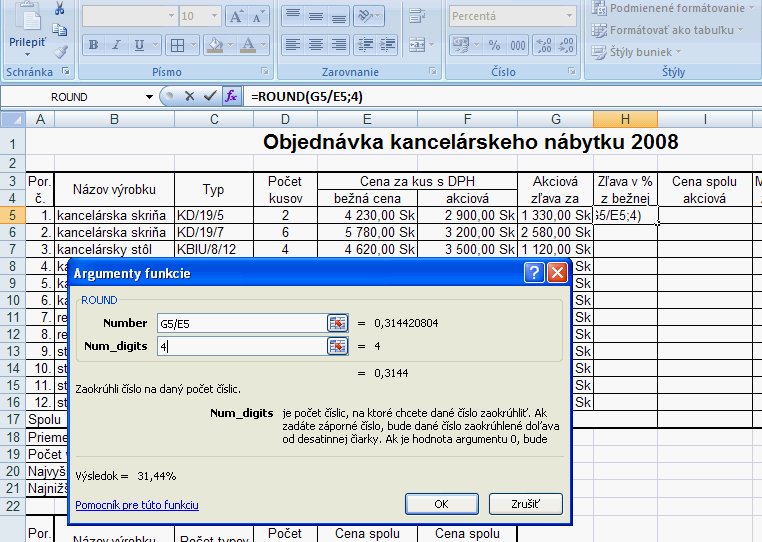Click the Font Color letter A
This screenshot has width=762, height=542.
pos(248,45)
